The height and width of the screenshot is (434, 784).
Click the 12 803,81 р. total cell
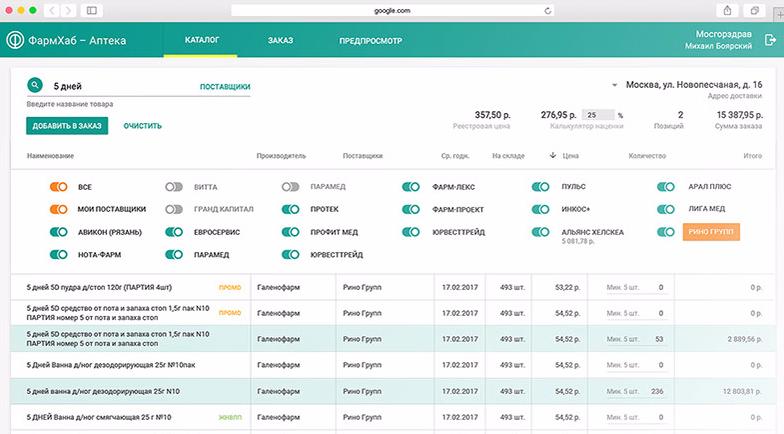coord(742,391)
